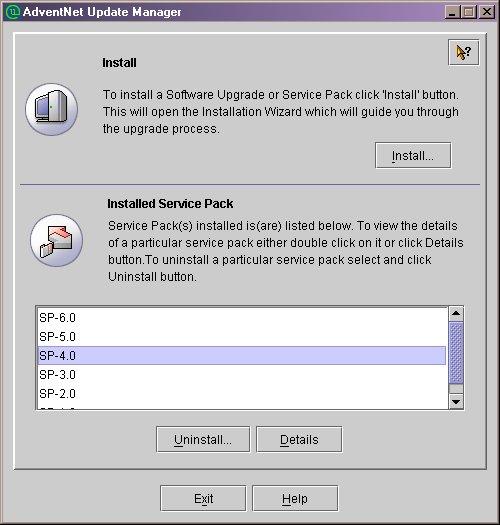Image resolution: width=500 pixels, height=525 pixels.
Task: Click scrollbar track below the thumb
Action: point(456,389)
